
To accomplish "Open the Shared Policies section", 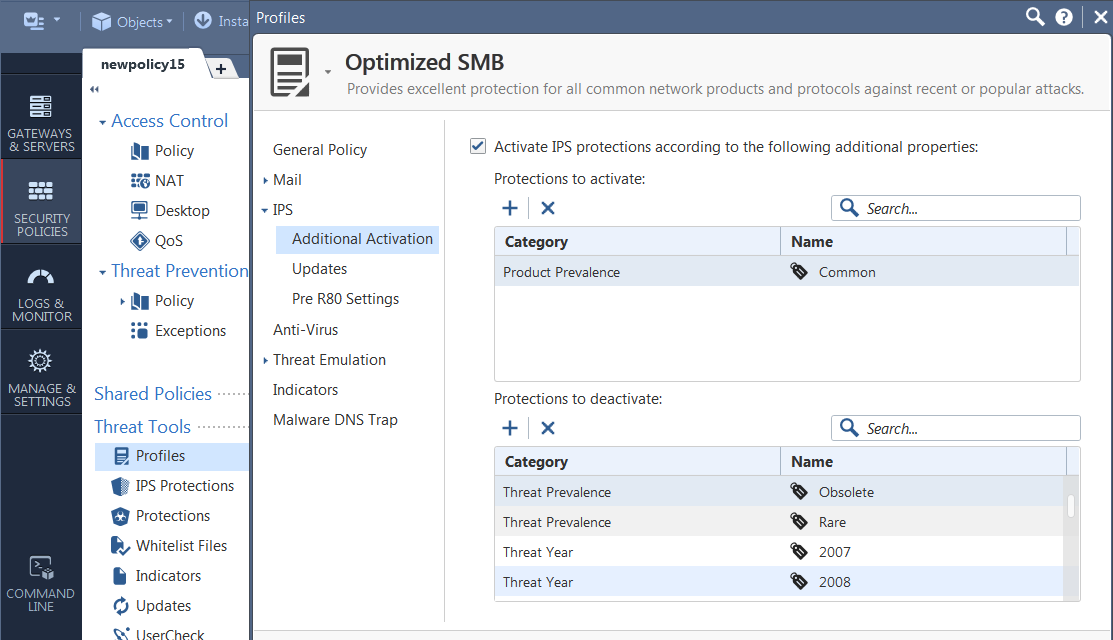I will 153,394.
